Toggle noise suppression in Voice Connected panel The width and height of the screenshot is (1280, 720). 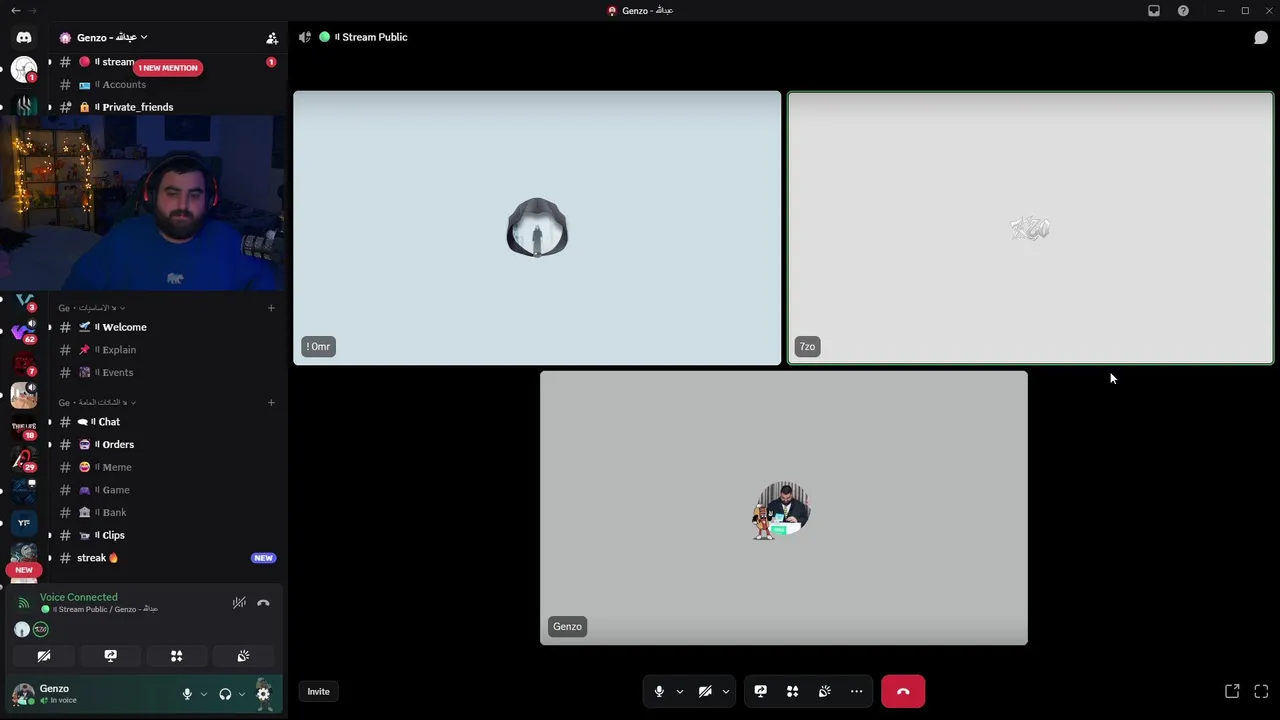click(x=239, y=602)
